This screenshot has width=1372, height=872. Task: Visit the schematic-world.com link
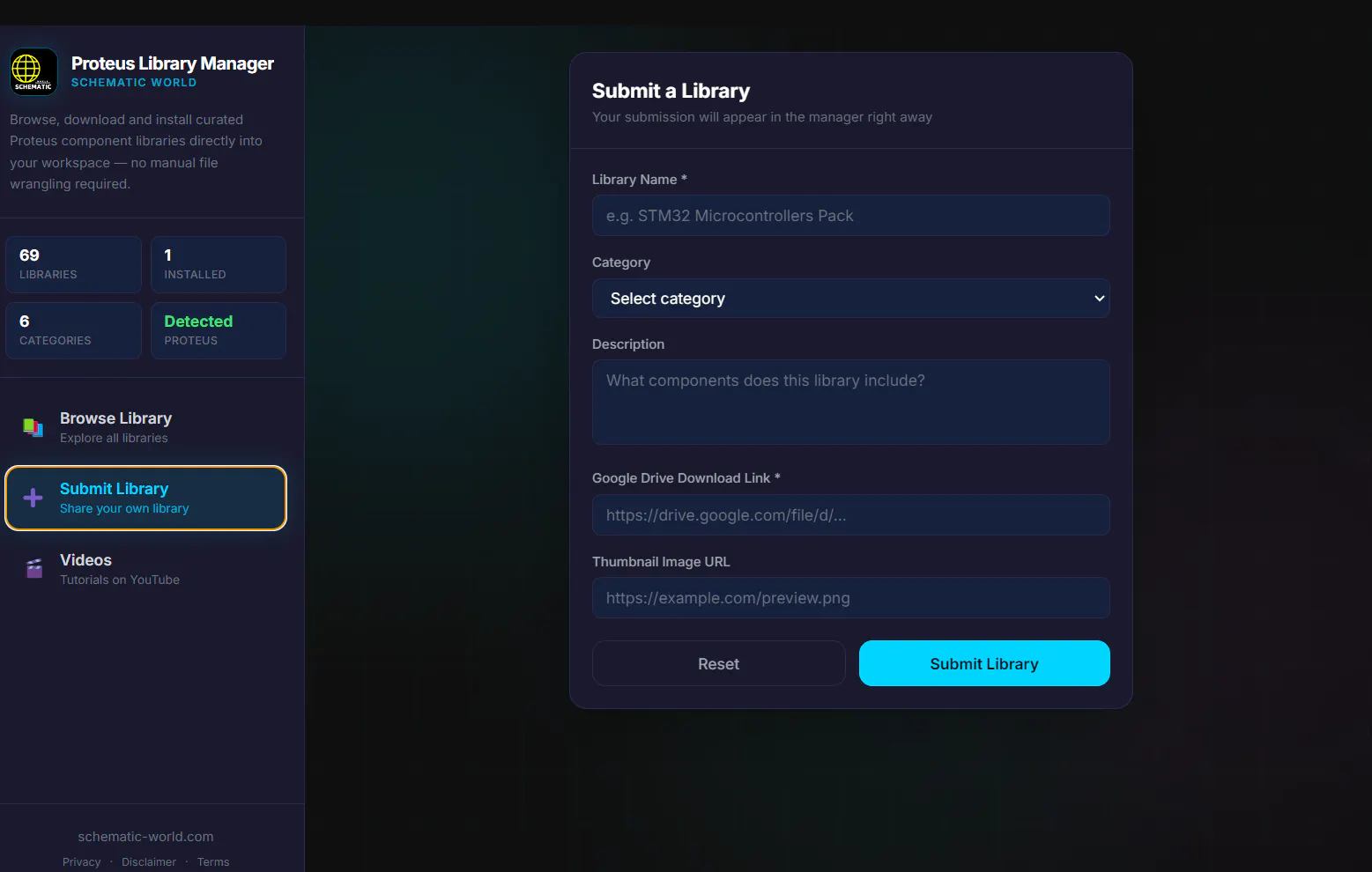(x=145, y=837)
